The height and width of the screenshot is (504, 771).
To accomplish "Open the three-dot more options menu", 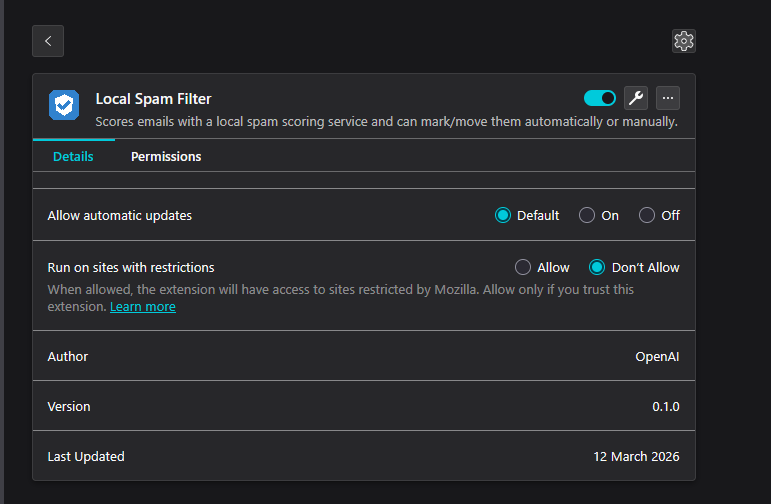I will tap(668, 98).
